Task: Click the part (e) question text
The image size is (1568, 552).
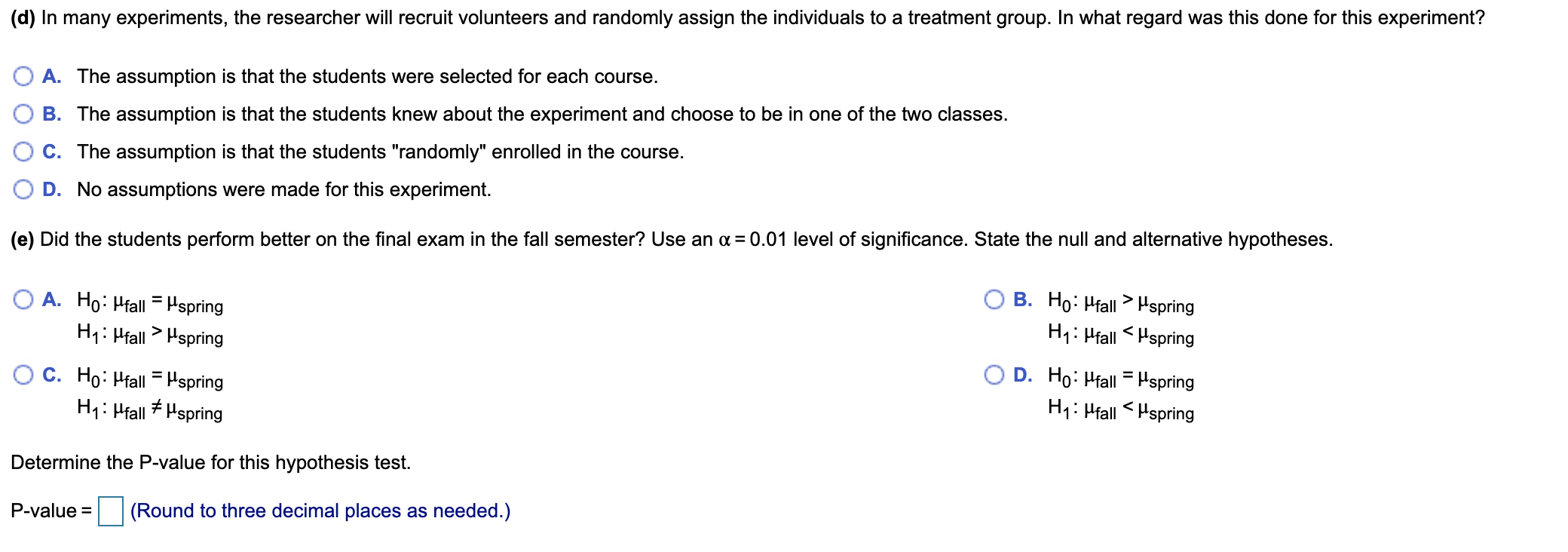Action: (x=672, y=239)
